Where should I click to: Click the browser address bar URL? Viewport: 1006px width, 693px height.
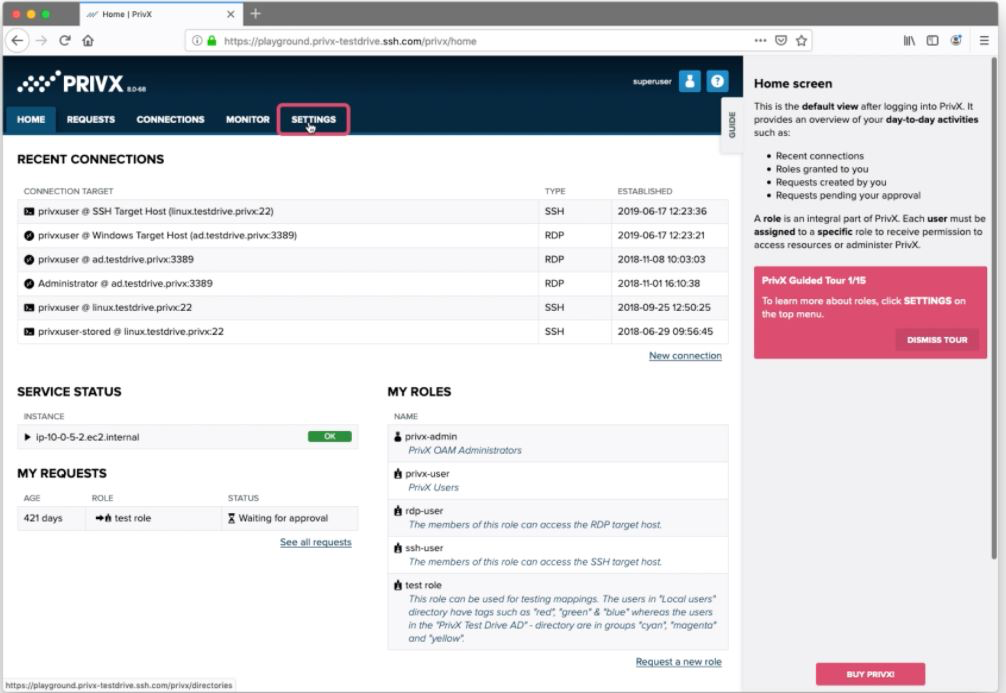click(x=350, y=41)
